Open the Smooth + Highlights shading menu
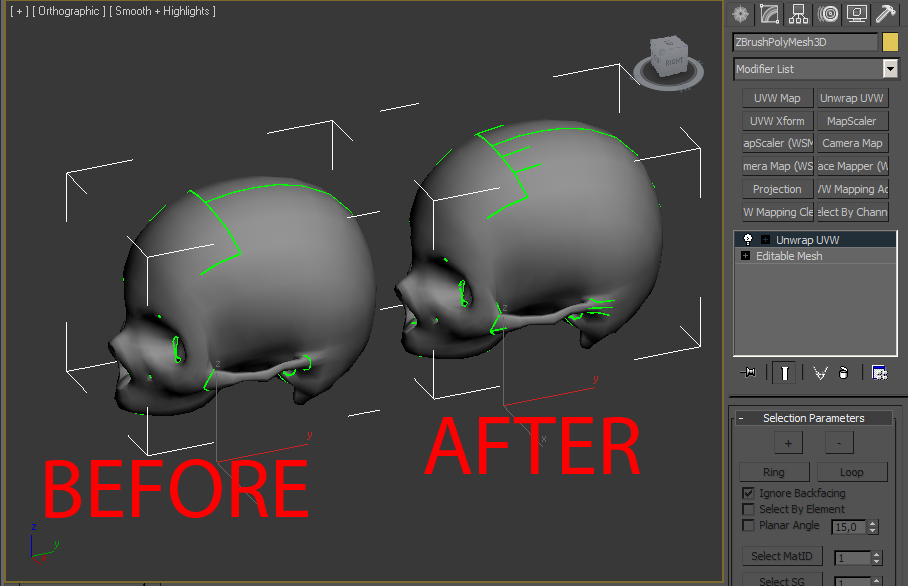 (160, 11)
